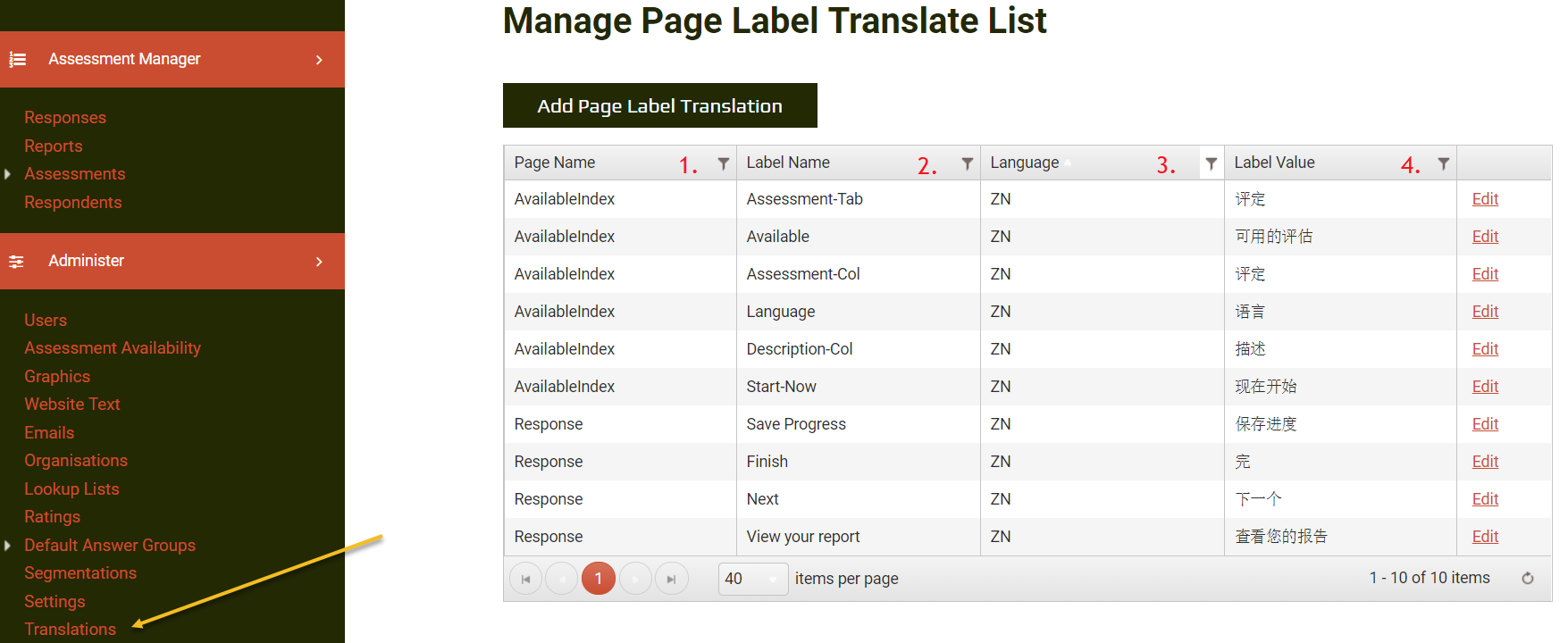The image size is (1568, 643).
Task: Edit the View your report translation row
Action: click(1485, 537)
